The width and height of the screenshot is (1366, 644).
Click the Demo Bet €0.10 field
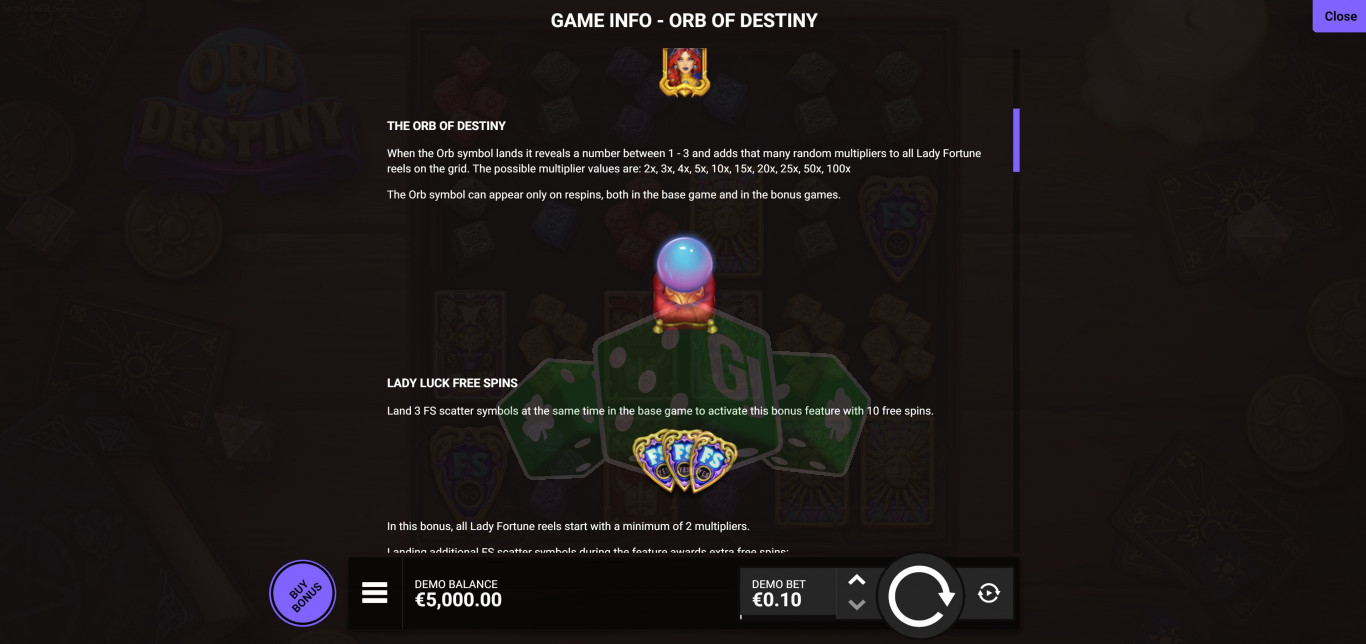click(787, 593)
